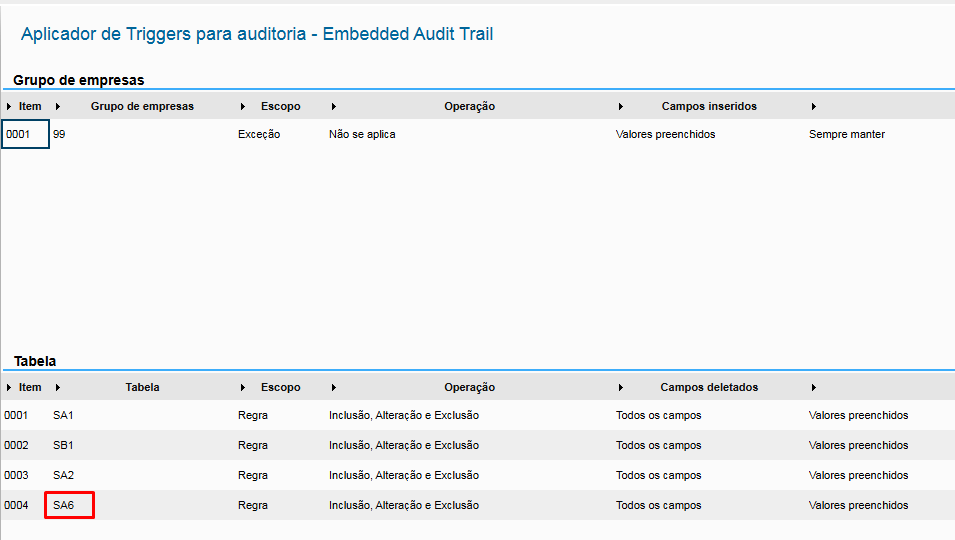Click the arrow beside Operação in the upper grid
955x540 pixels.
[333, 106]
